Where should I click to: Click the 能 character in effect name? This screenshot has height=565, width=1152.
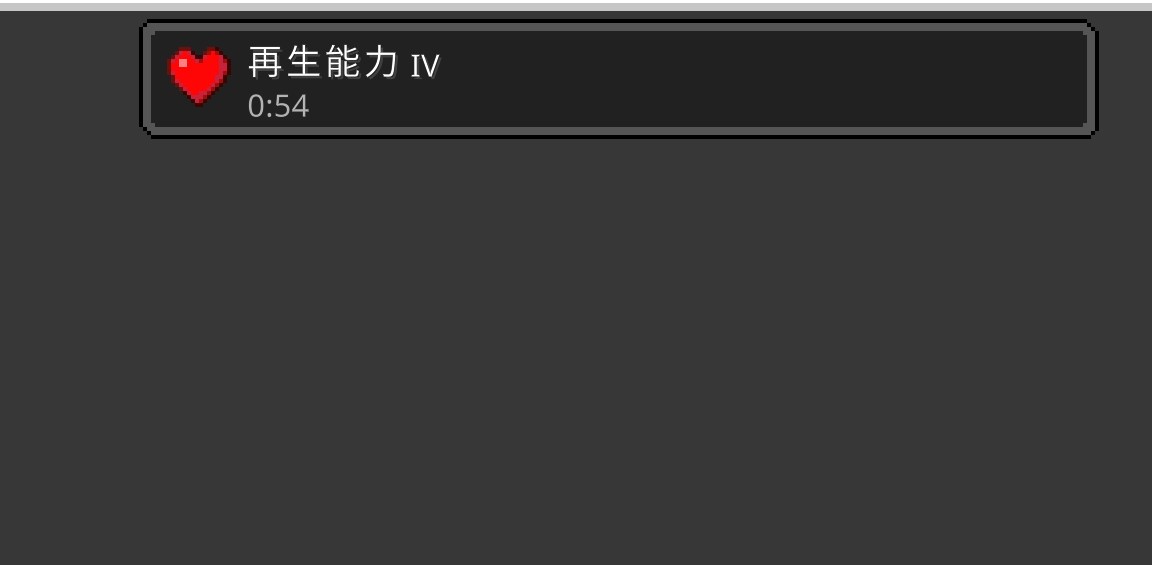pos(342,62)
